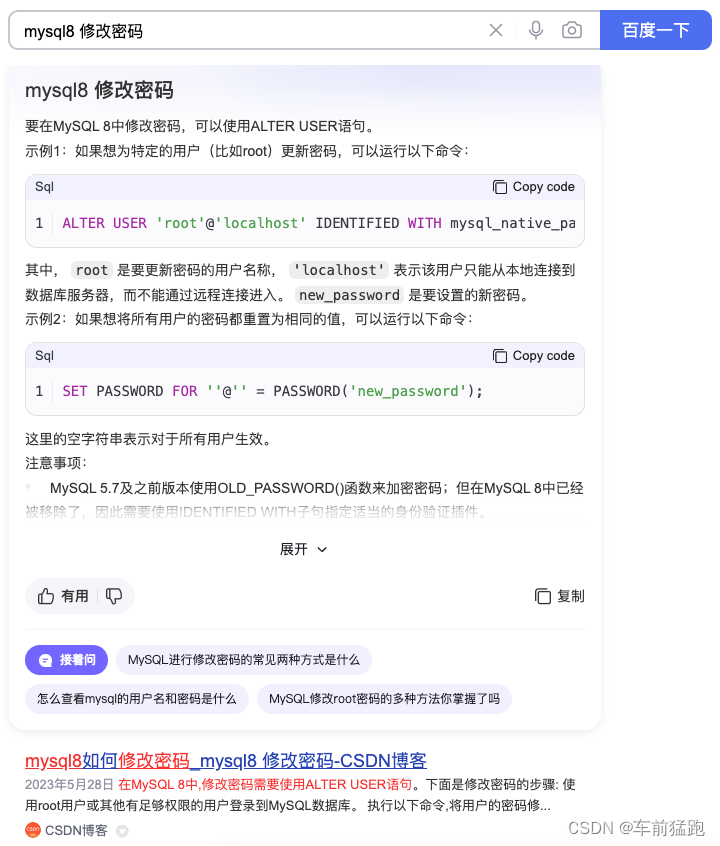Viewport: 720px width, 846px height.
Task: Click the 百度一下 search button
Action: point(655,30)
